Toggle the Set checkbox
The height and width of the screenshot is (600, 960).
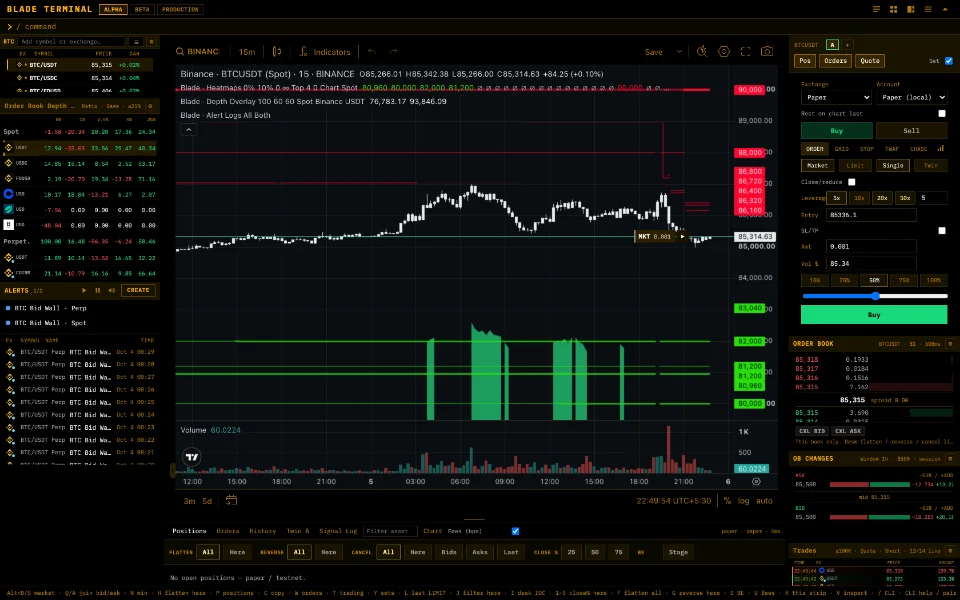(949, 61)
